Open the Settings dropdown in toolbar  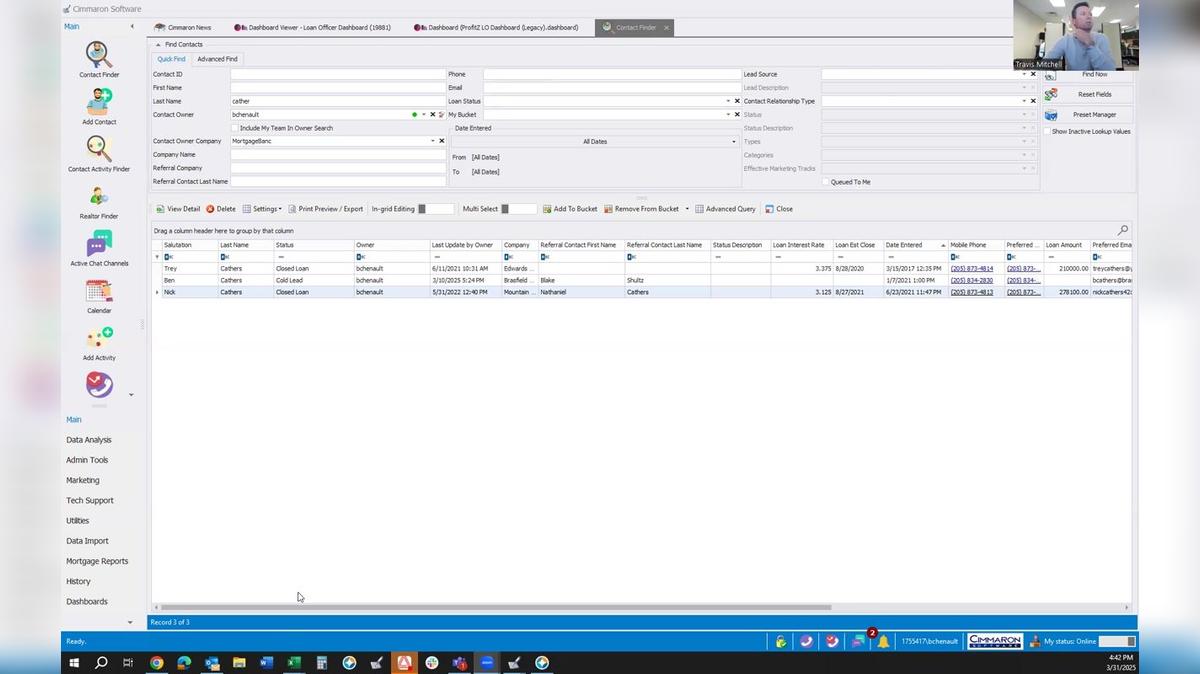262,209
